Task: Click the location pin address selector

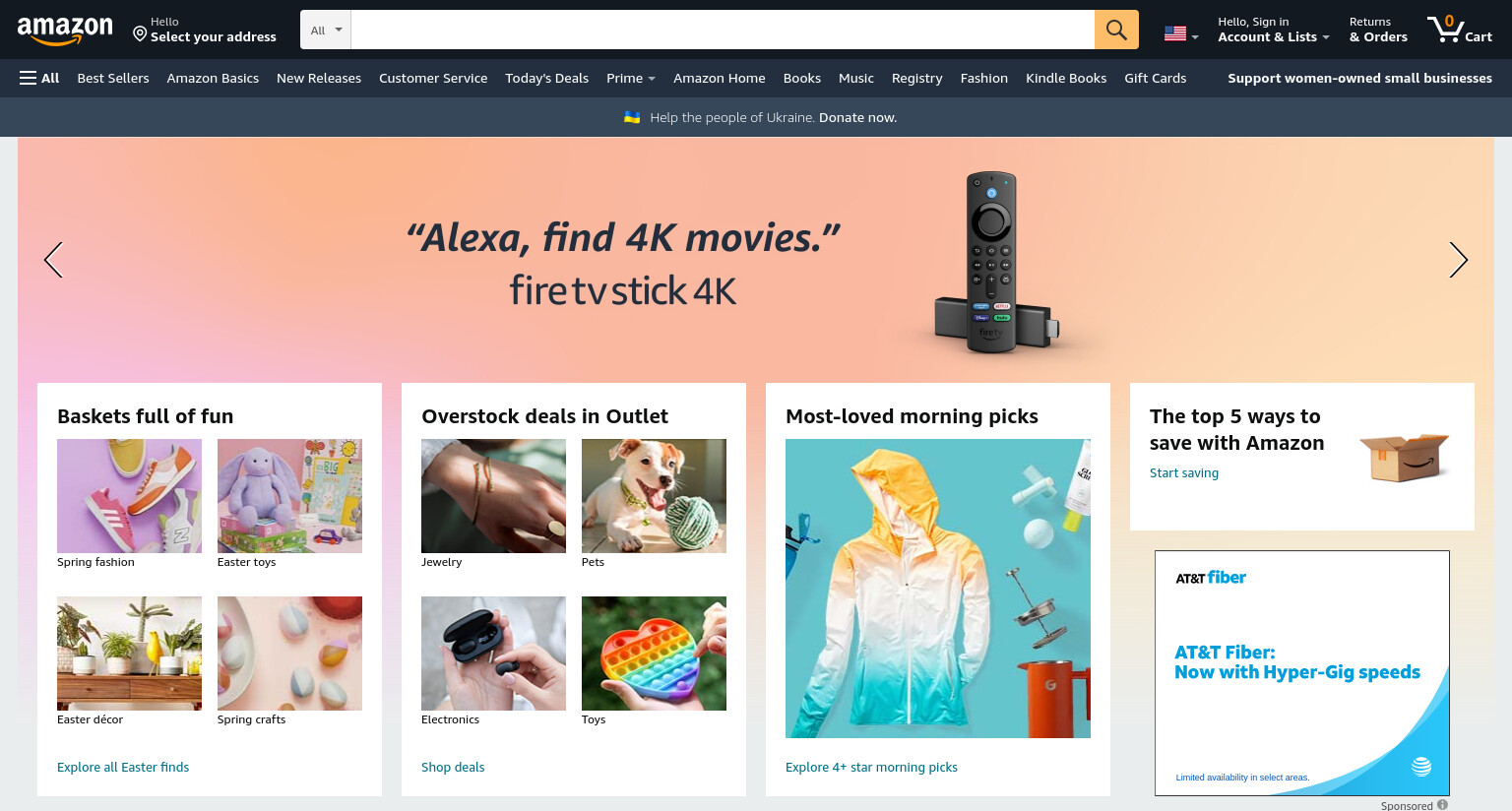Action: tap(205, 30)
